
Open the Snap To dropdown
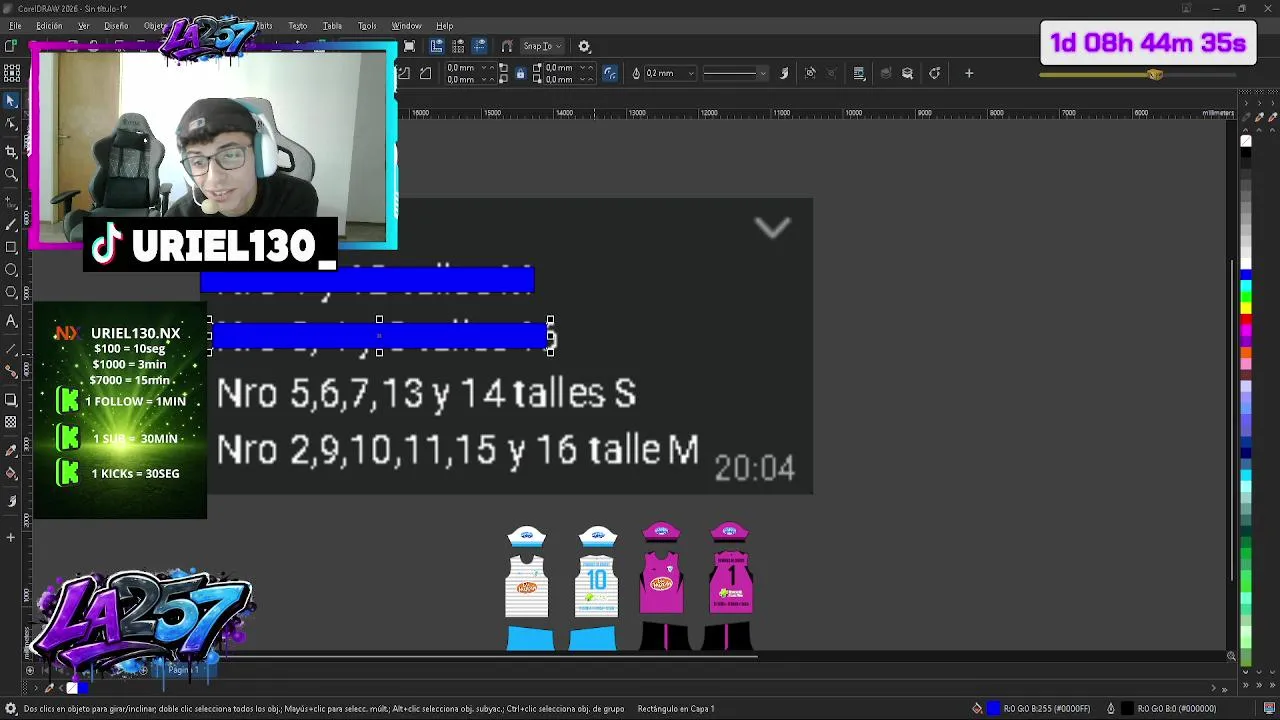pos(541,46)
